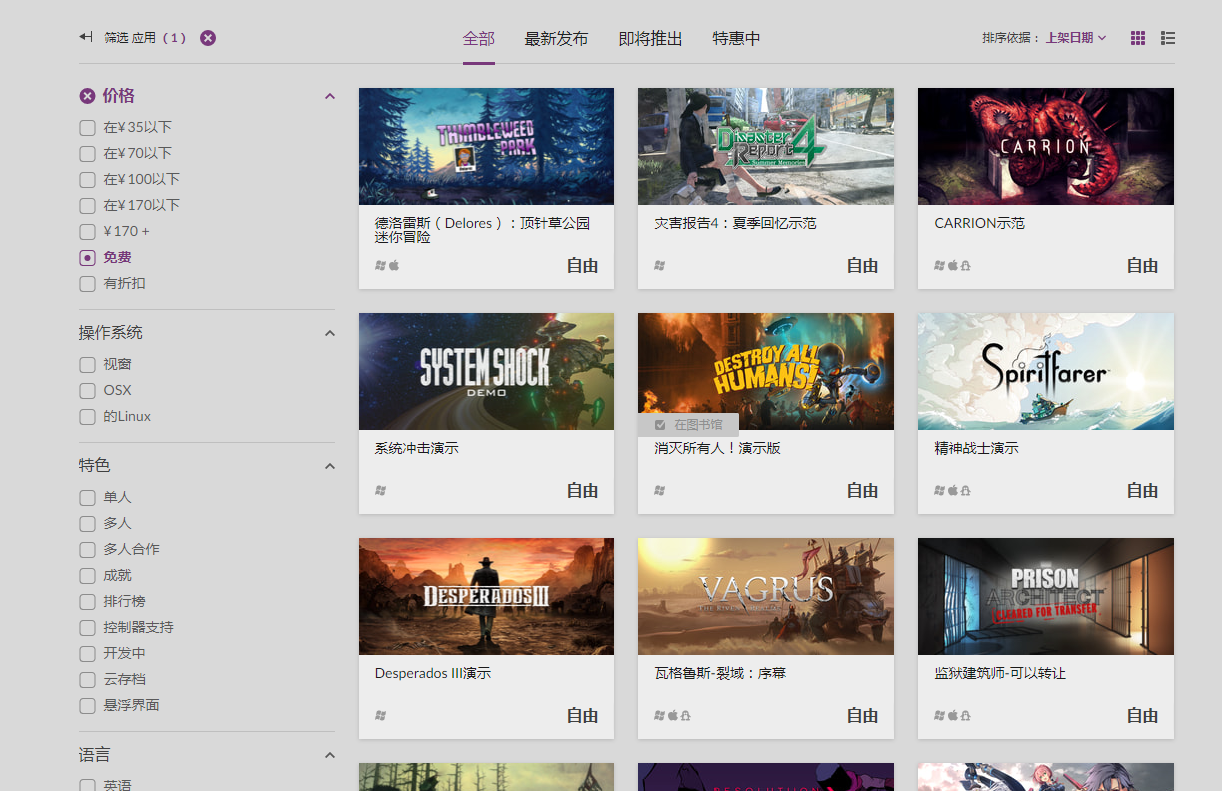
Task: Switch to the 最新发布 tab
Action: [556, 38]
